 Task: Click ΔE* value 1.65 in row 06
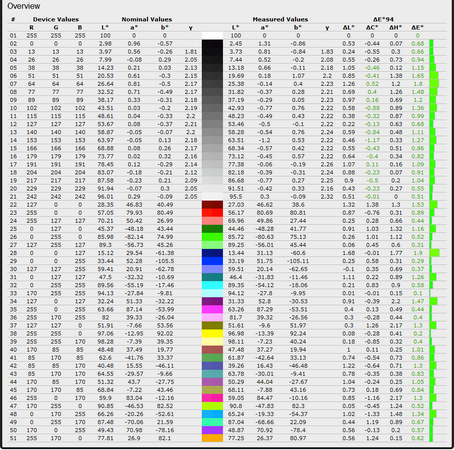tap(417, 76)
